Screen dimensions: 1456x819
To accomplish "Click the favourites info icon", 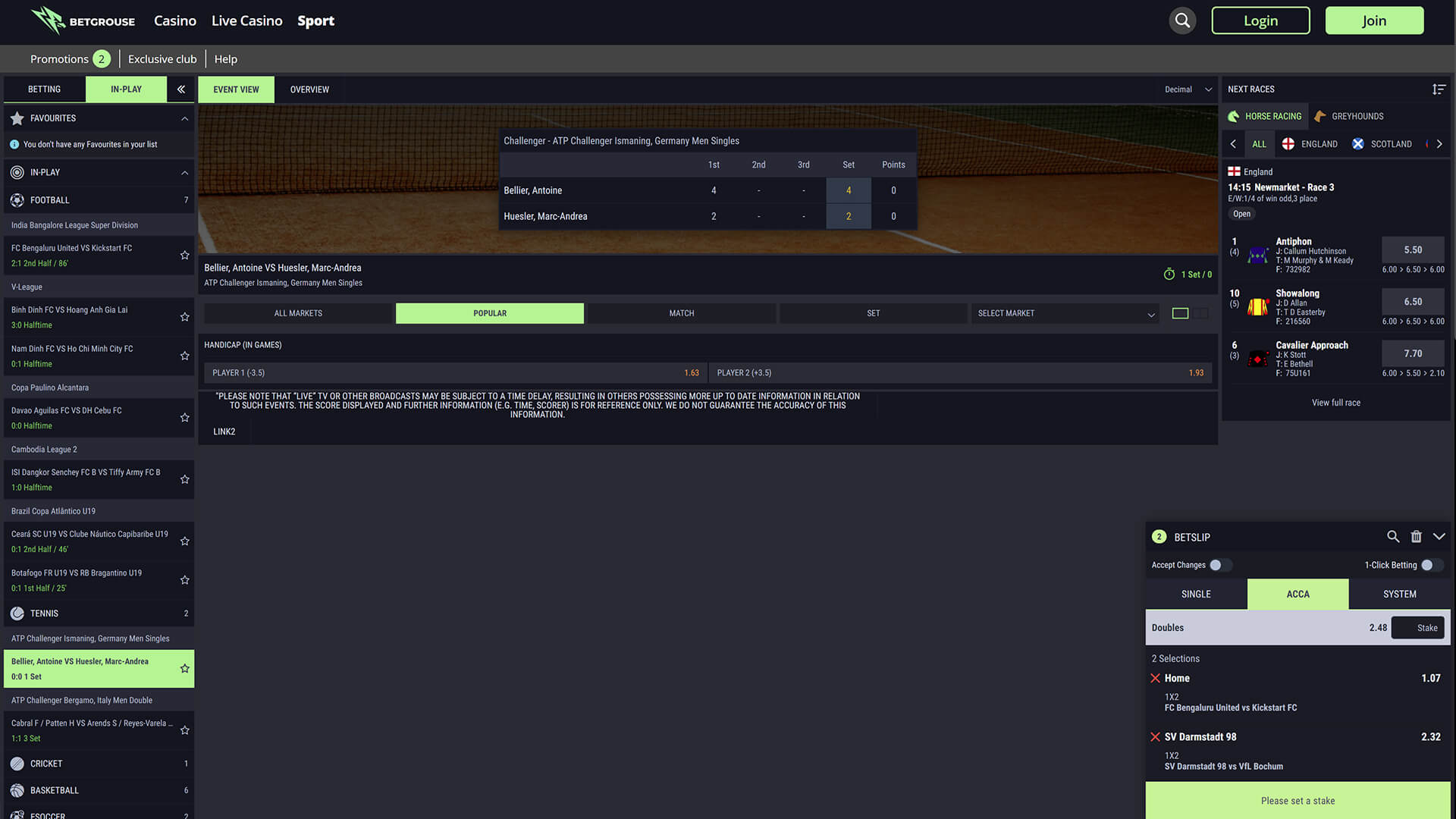I will (x=14, y=144).
